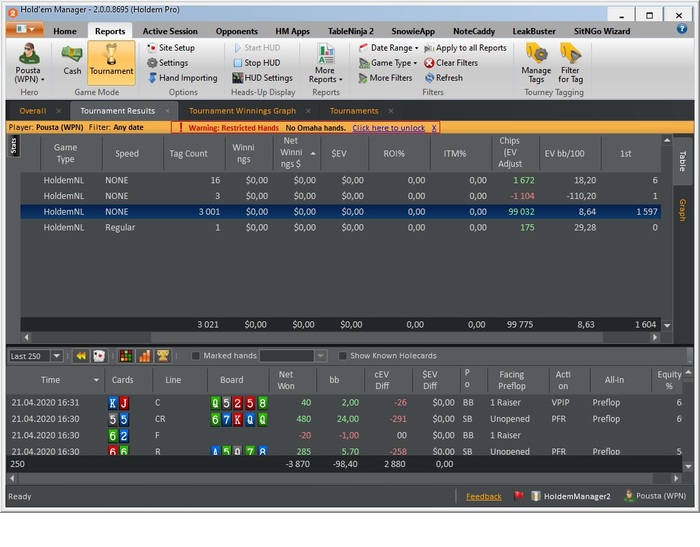Open the HM Apps tab

click(x=292, y=31)
